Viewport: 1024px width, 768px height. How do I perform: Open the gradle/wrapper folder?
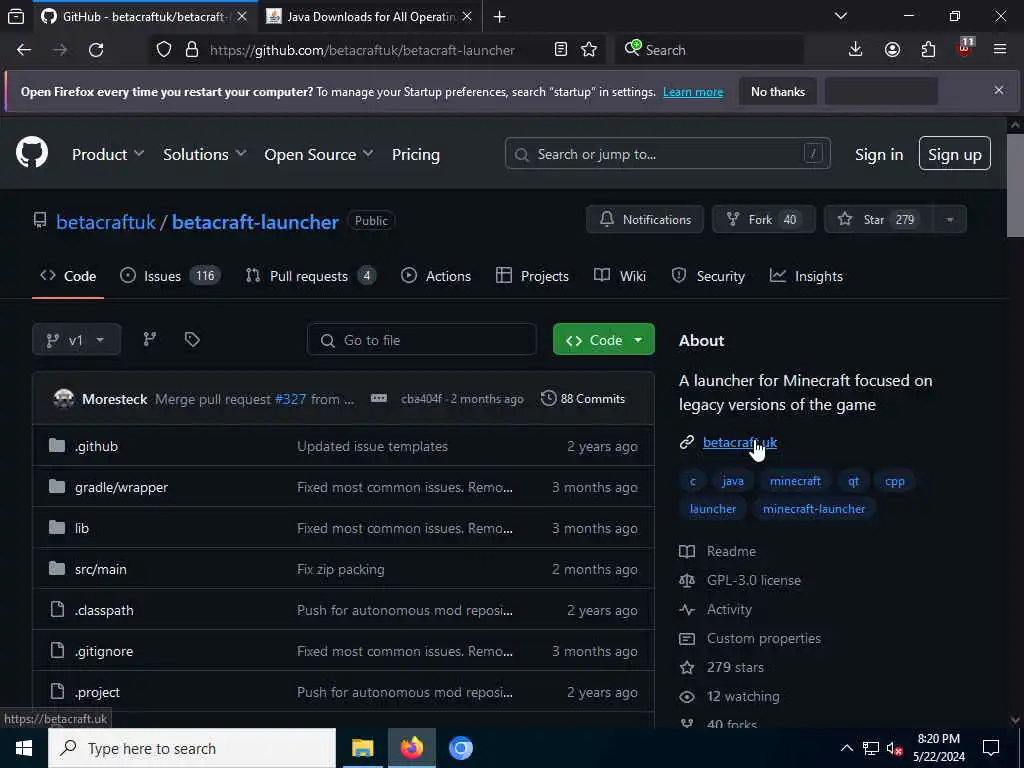click(121, 487)
